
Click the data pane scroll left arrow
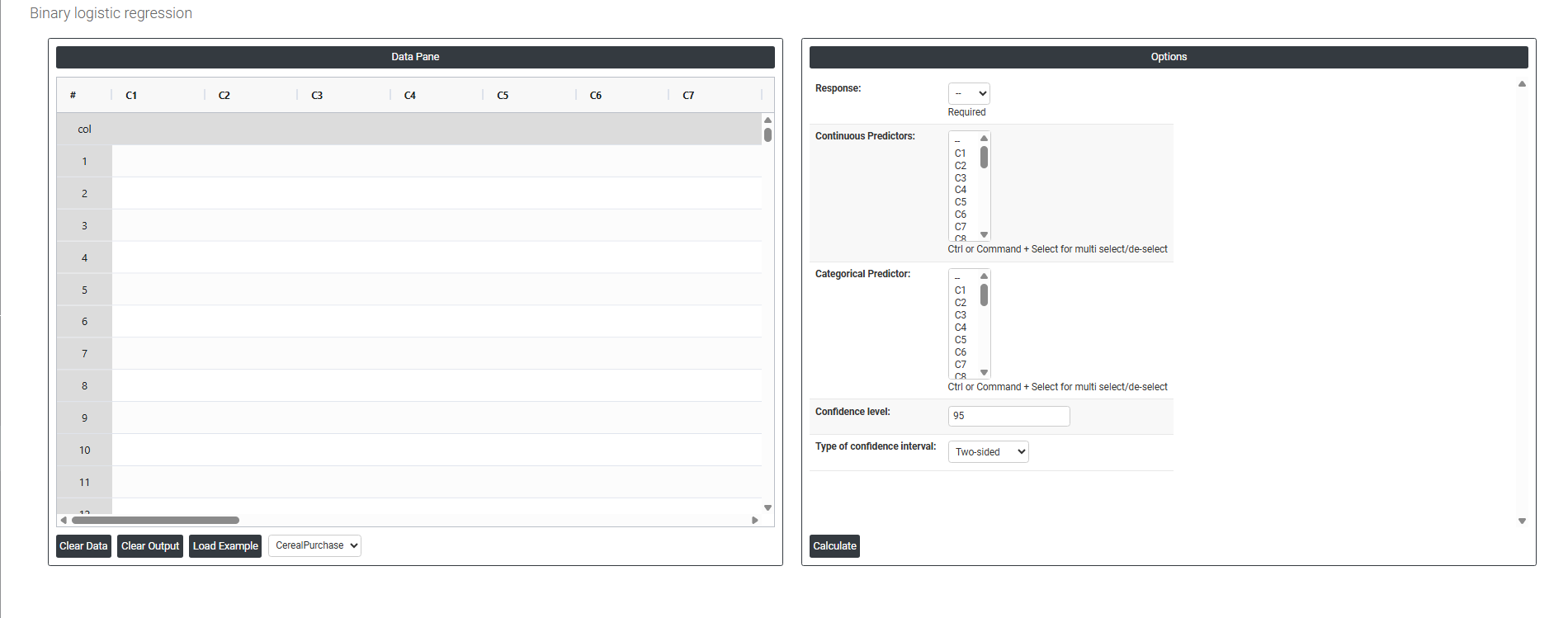(x=64, y=520)
